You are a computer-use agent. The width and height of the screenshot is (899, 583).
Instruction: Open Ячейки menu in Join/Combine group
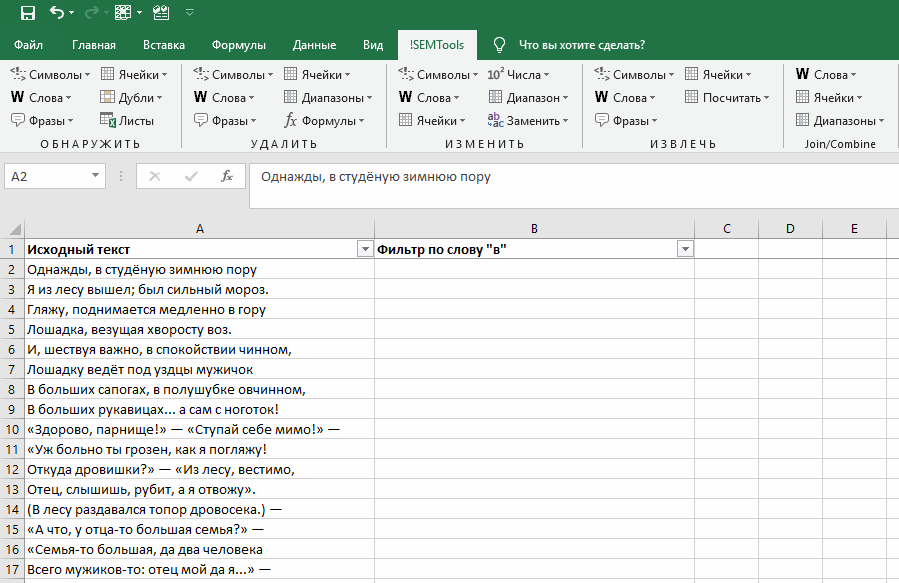829,97
